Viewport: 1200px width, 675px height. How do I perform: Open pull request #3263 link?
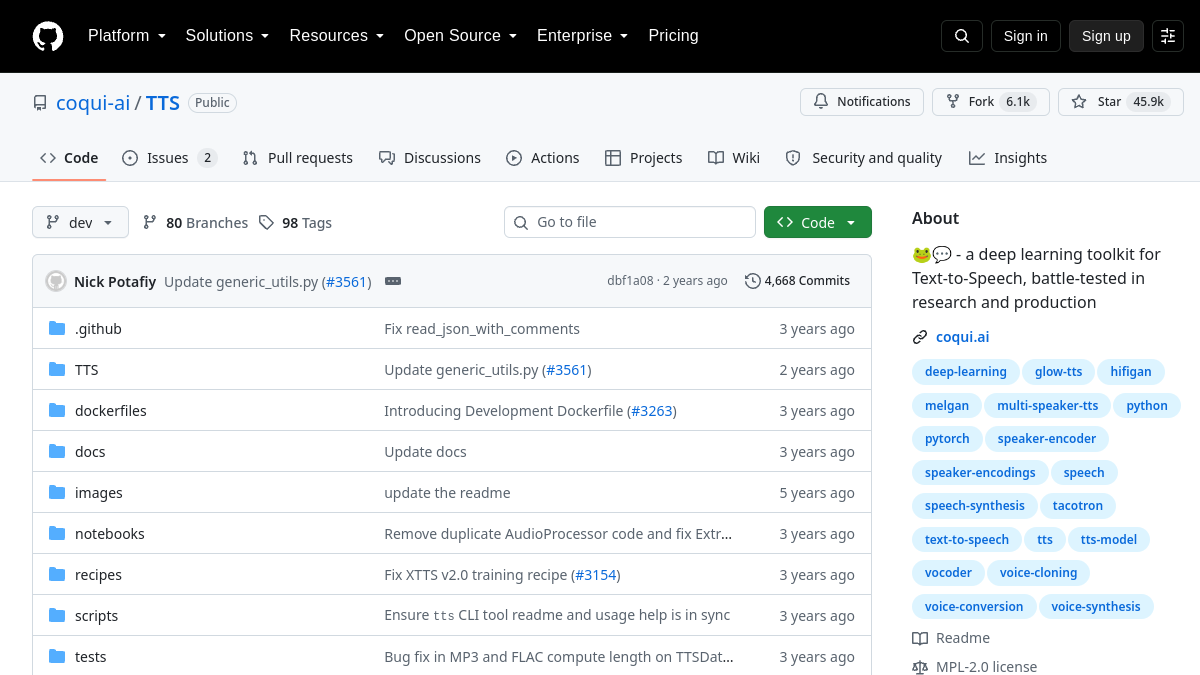click(x=652, y=411)
